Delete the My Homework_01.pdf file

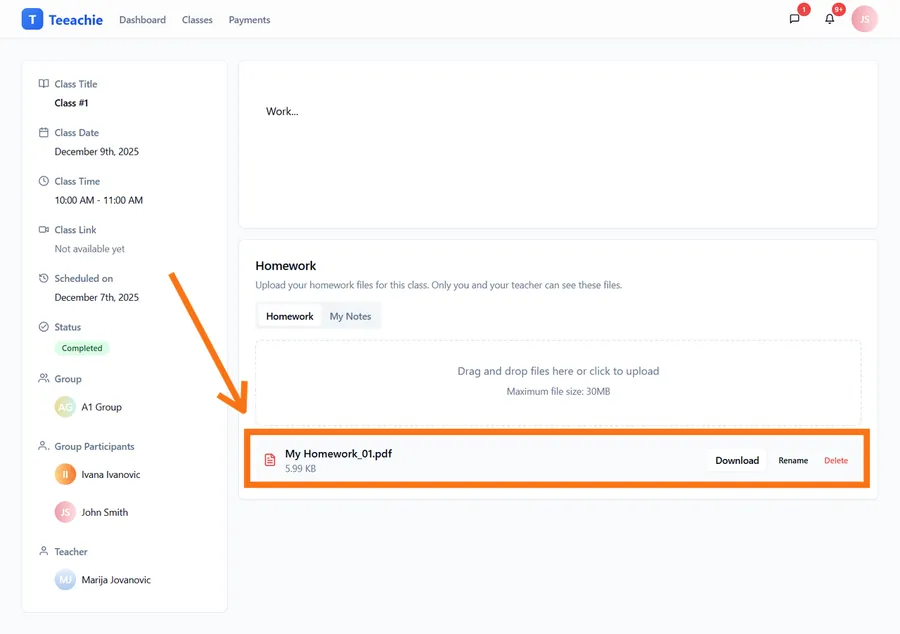(x=836, y=461)
